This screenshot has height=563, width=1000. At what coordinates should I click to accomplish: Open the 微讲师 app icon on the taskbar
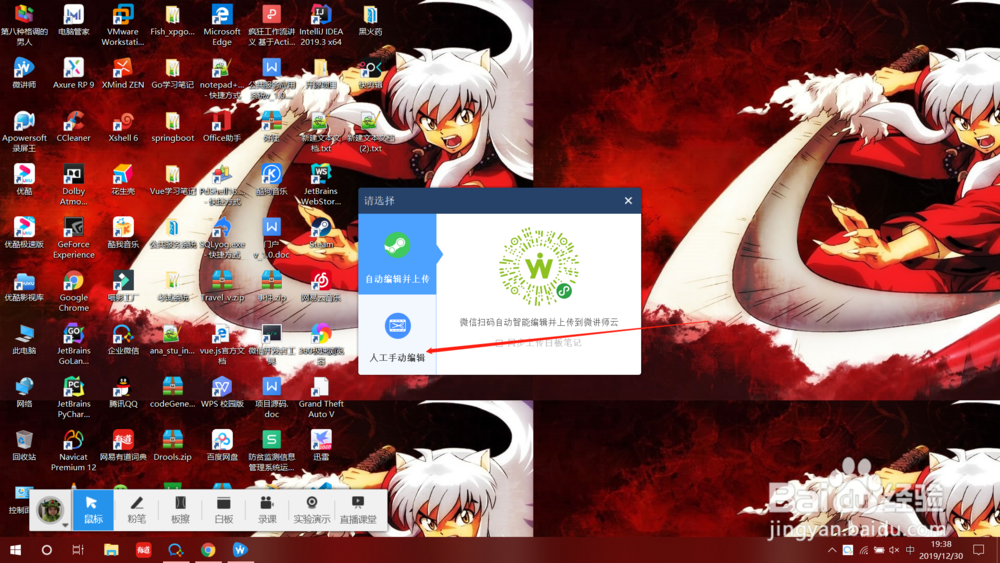coord(240,550)
